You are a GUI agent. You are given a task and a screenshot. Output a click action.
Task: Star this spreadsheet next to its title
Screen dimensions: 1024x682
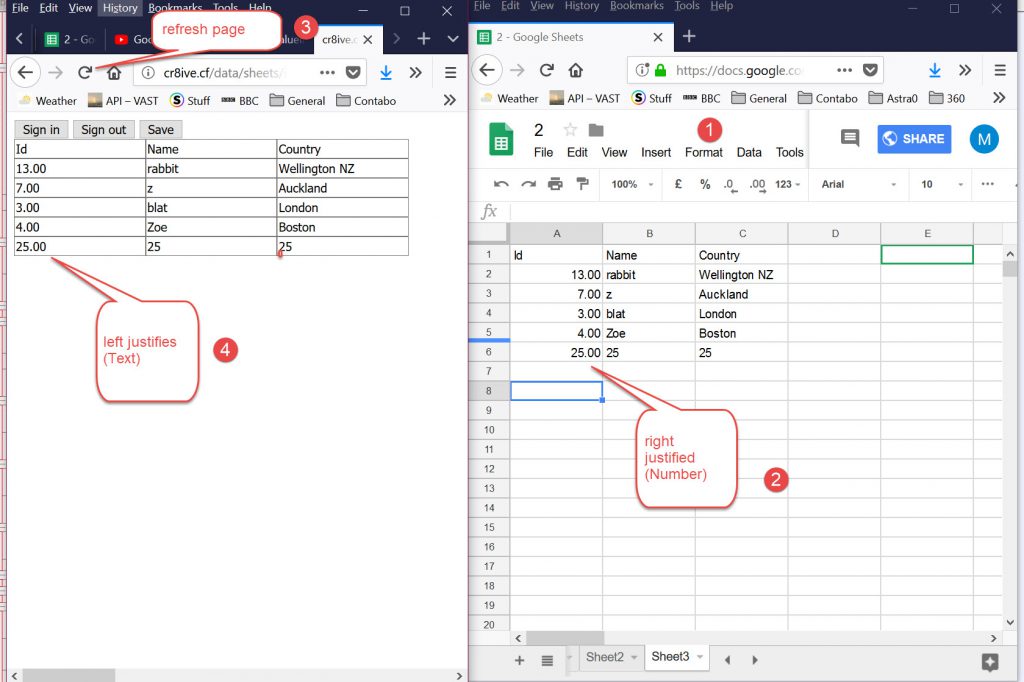tap(571, 130)
